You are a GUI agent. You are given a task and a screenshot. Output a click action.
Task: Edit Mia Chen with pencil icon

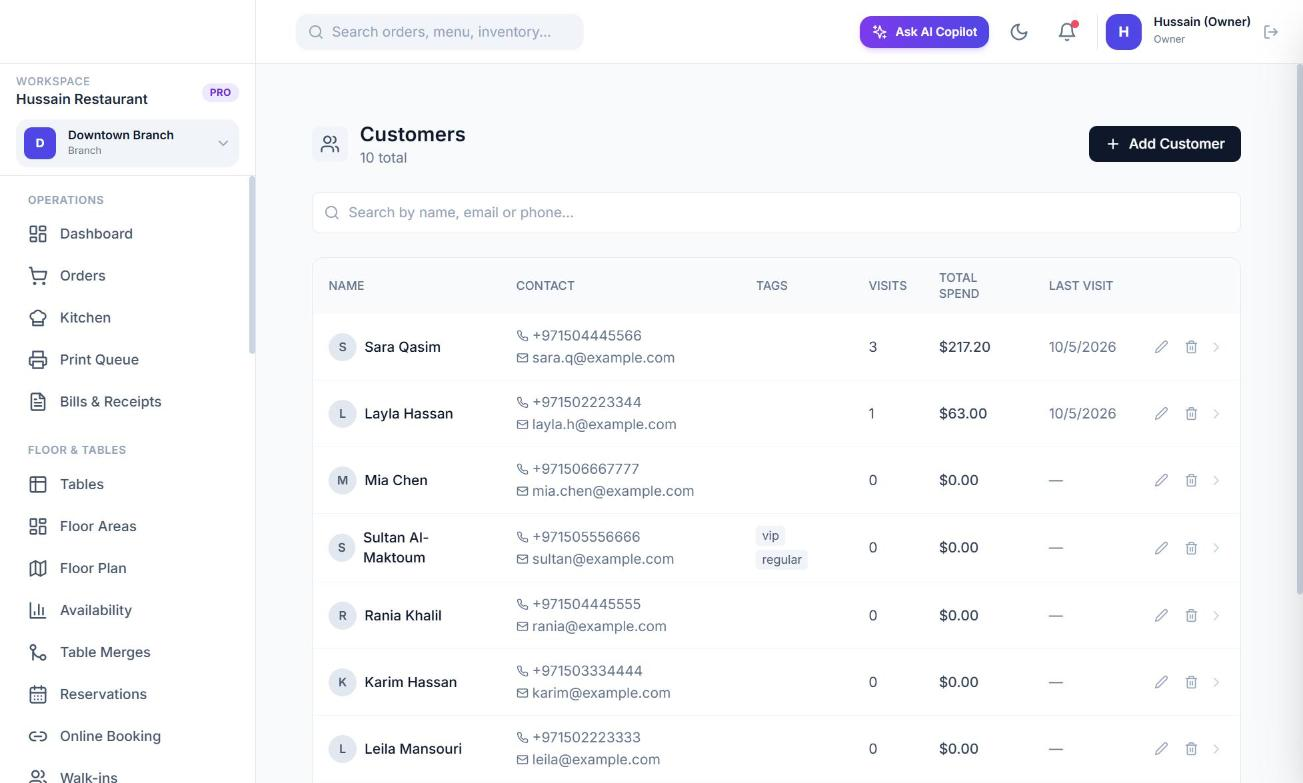(x=1161, y=481)
